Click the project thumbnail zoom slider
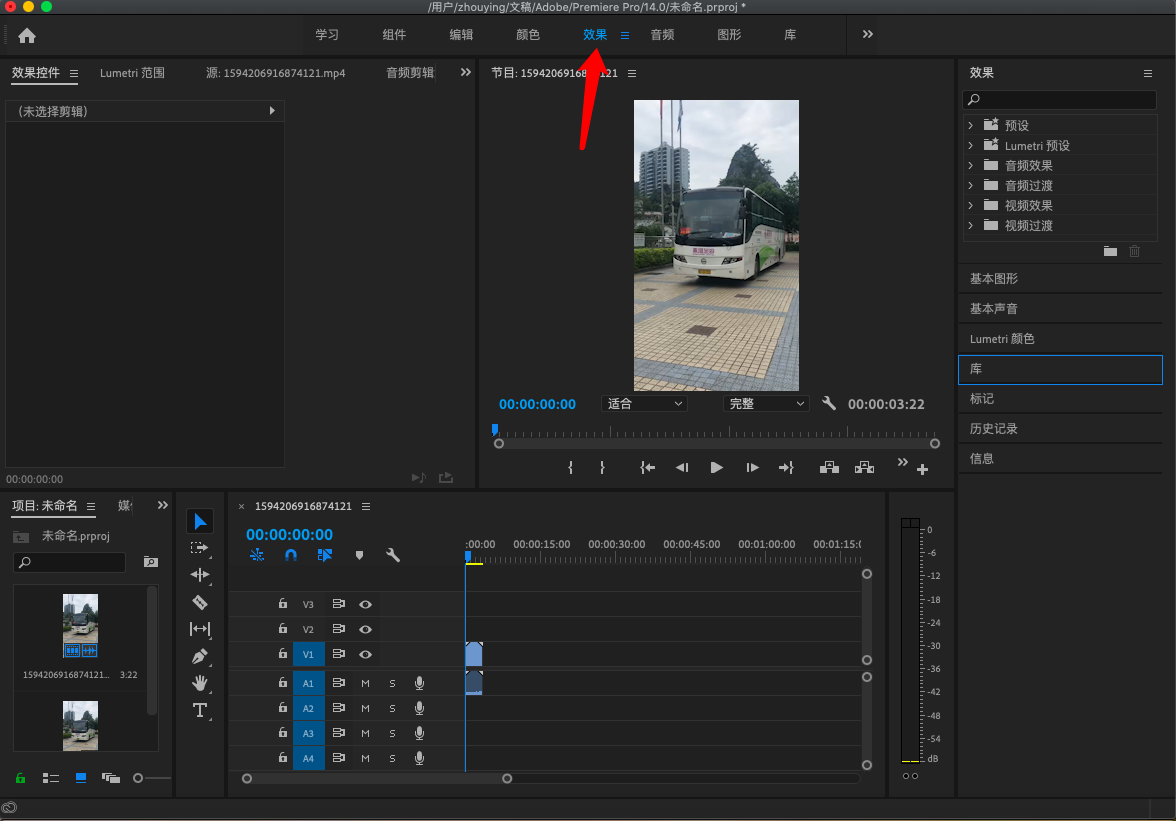This screenshot has height=821, width=1176. (x=139, y=778)
